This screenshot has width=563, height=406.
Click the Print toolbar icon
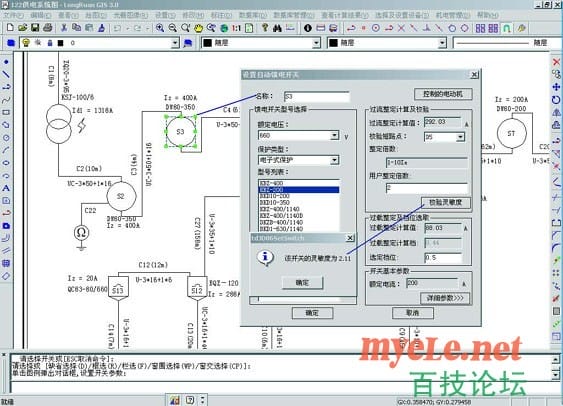point(47,28)
